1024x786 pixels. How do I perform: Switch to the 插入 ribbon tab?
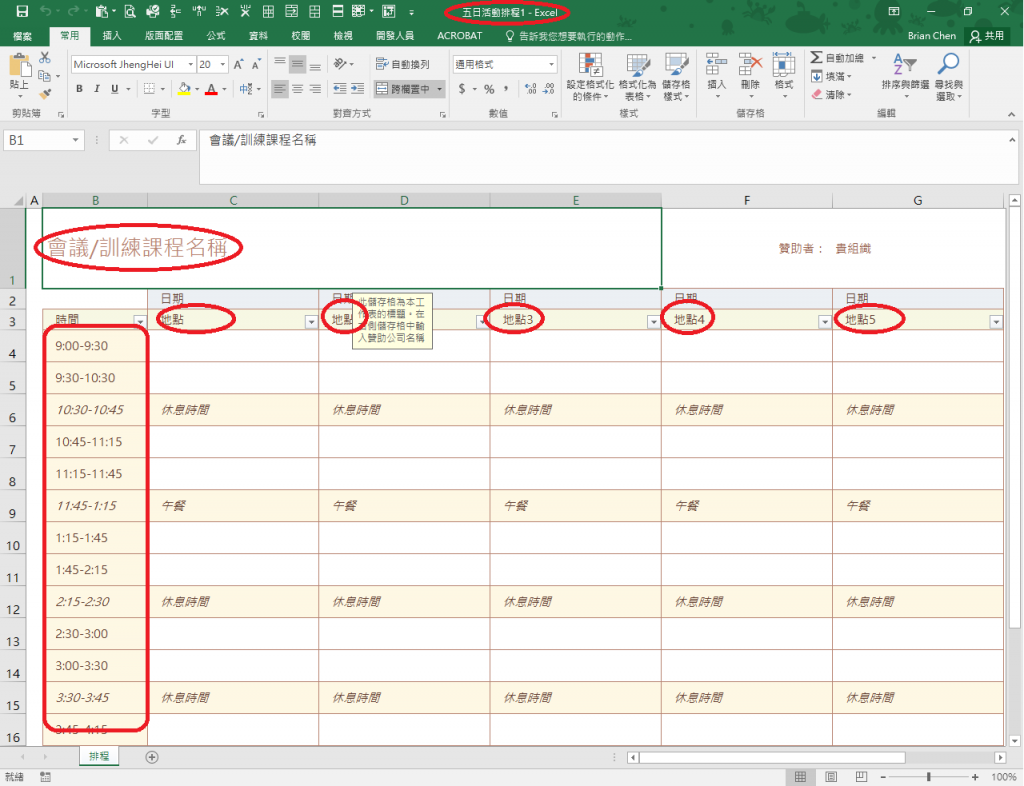pyautogui.click(x=112, y=36)
